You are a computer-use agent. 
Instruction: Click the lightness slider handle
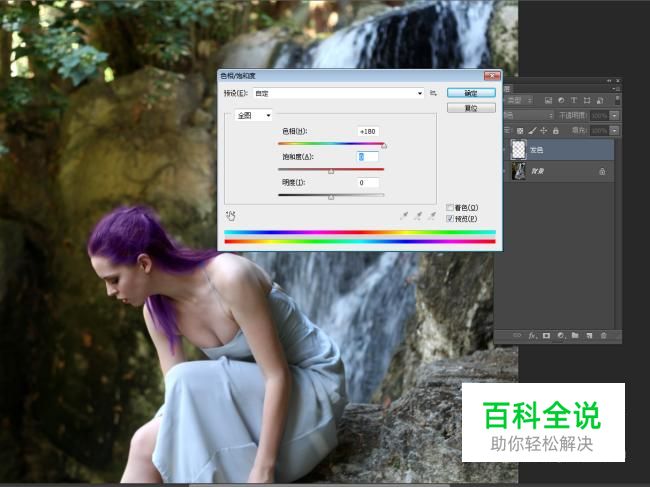pos(331,197)
